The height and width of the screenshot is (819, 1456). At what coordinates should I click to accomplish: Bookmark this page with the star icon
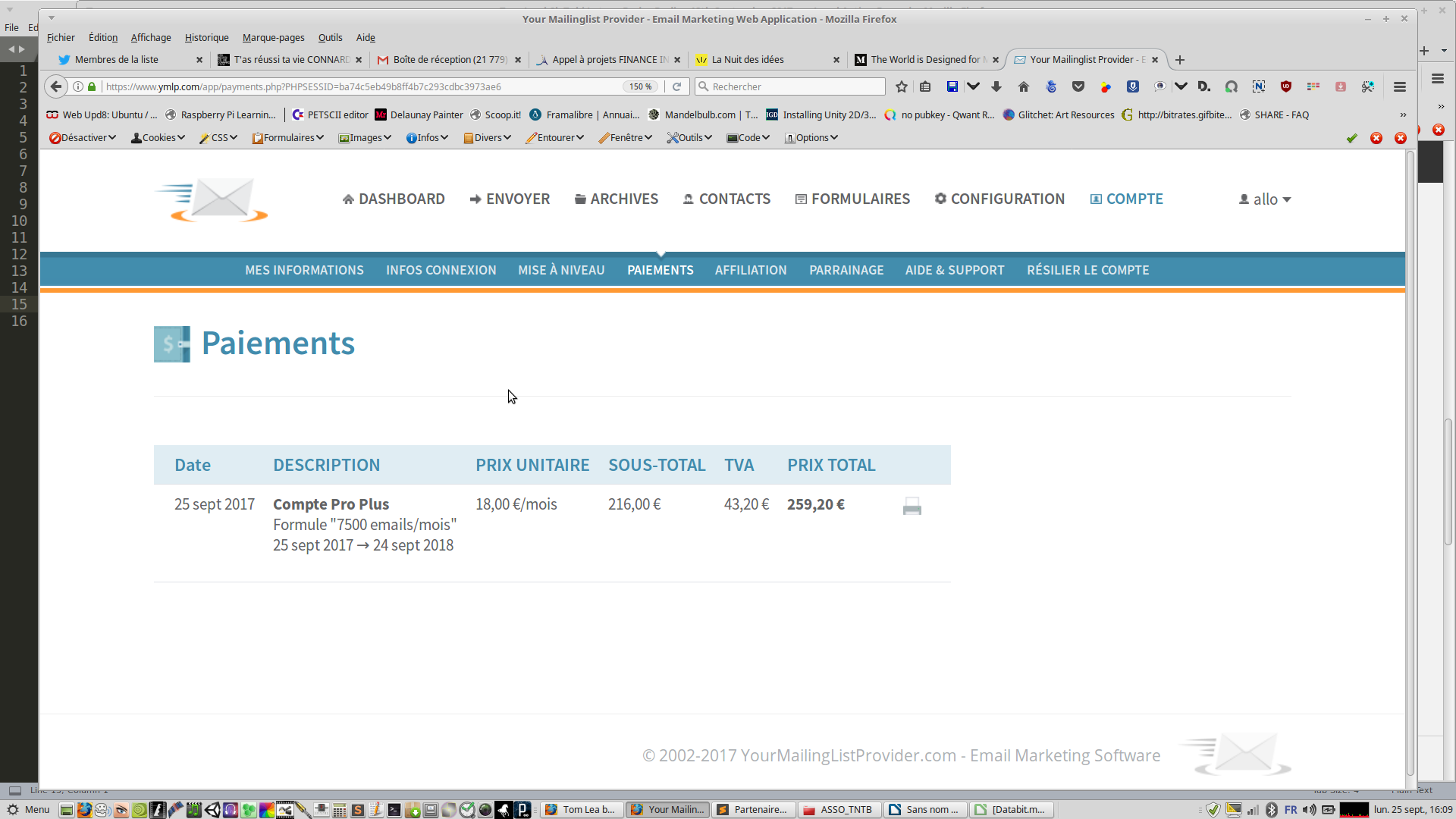[x=901, y=86]
